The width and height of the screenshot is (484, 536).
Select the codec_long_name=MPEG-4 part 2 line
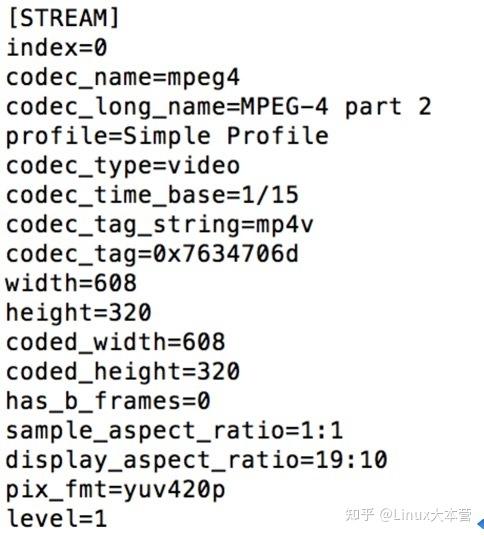[219, 107]
